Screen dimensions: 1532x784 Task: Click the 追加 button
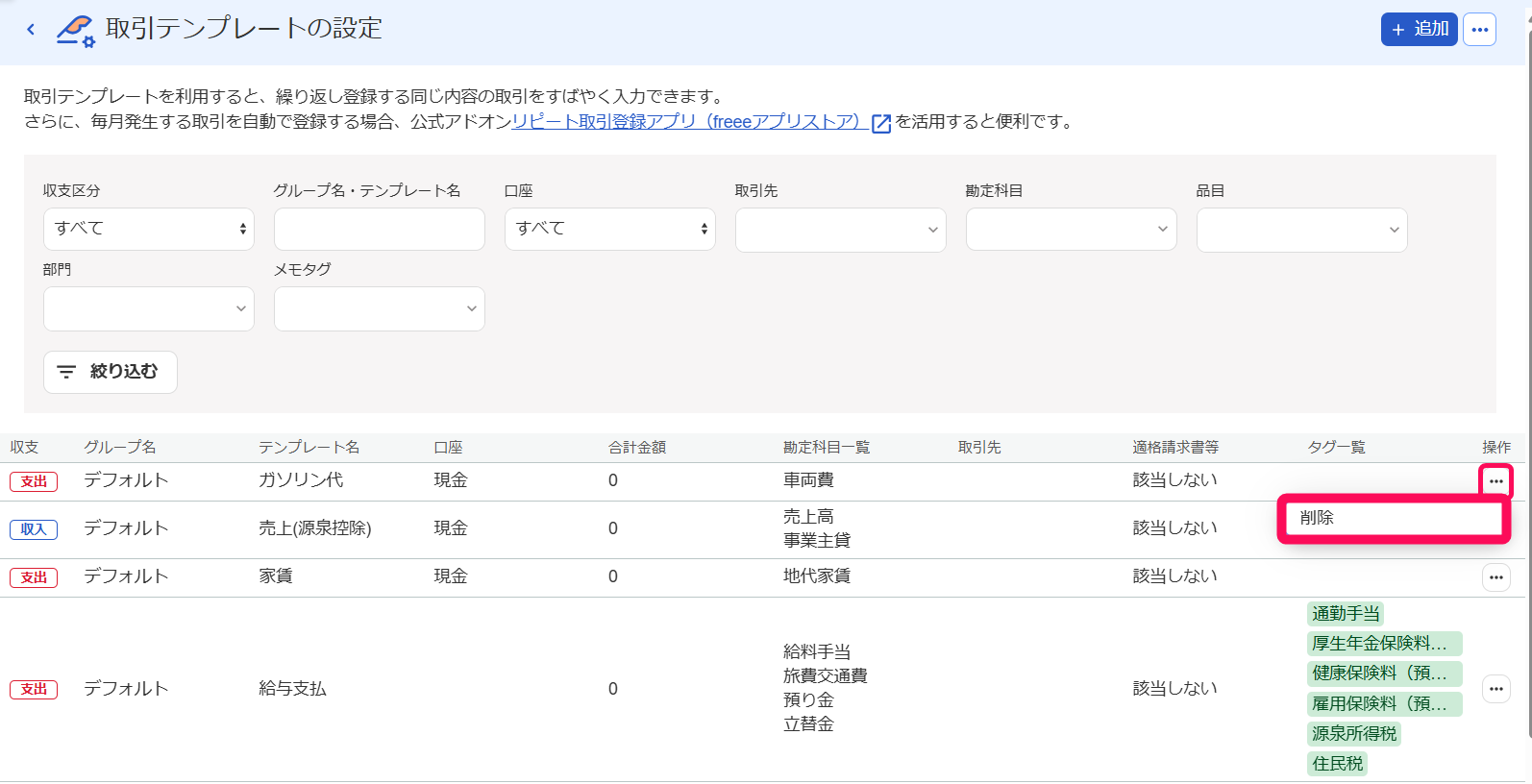click(1420, 30)
